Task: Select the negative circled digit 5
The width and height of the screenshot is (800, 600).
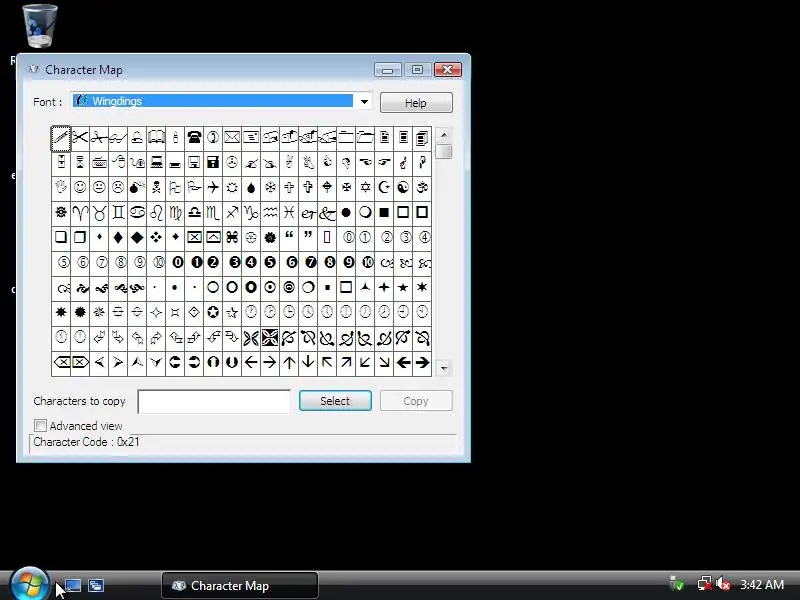Action: pos(270,262)
